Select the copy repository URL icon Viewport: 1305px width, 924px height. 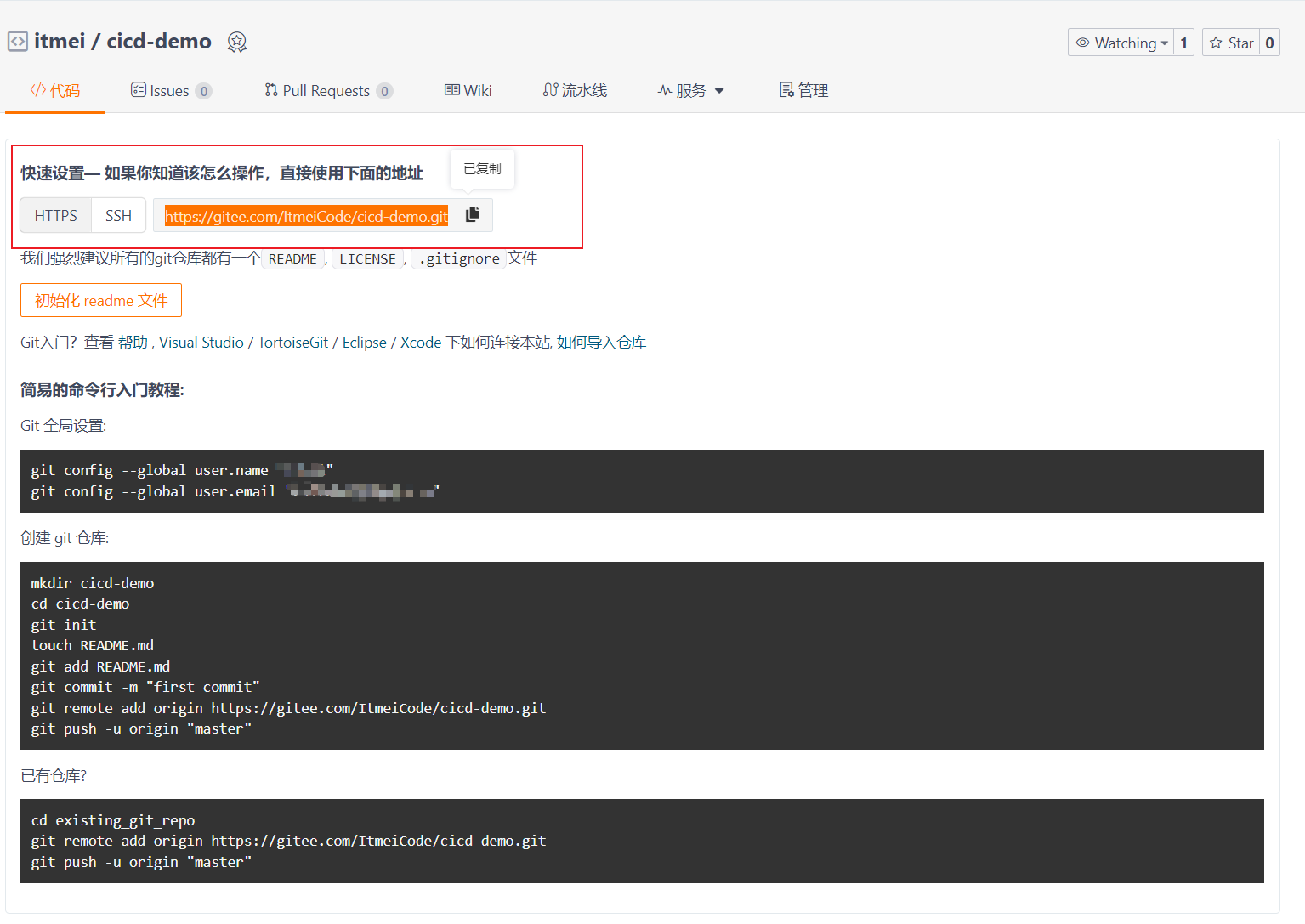[472, 214]
